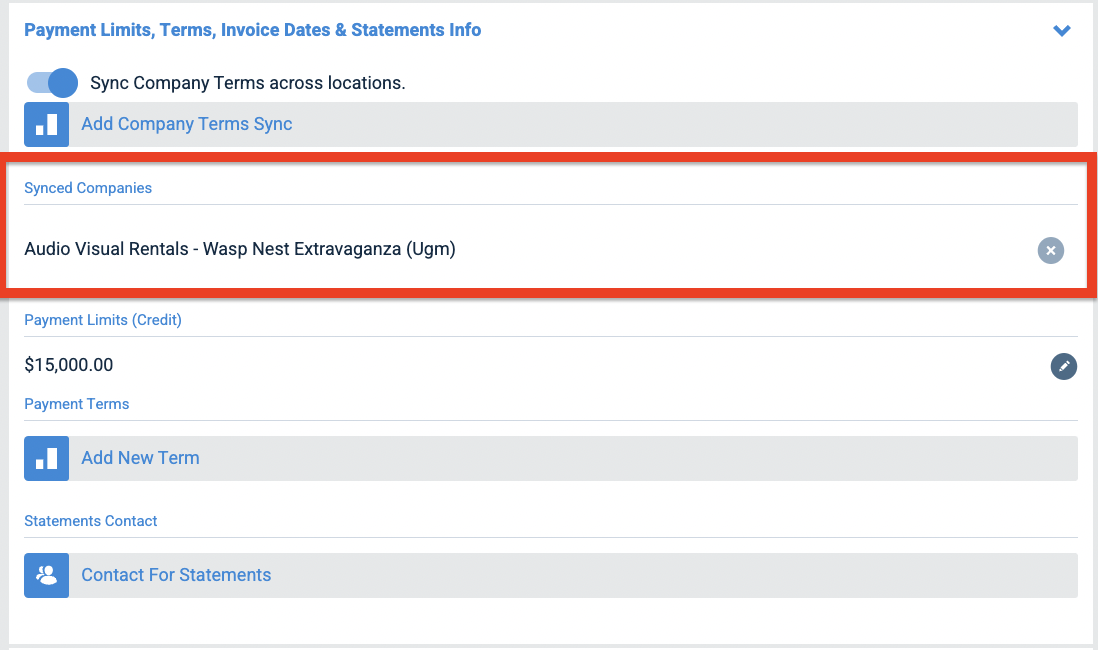The image size is (1098, 650).
Task: Open Add Company Terms Sync
Action: tap(550, 124)
